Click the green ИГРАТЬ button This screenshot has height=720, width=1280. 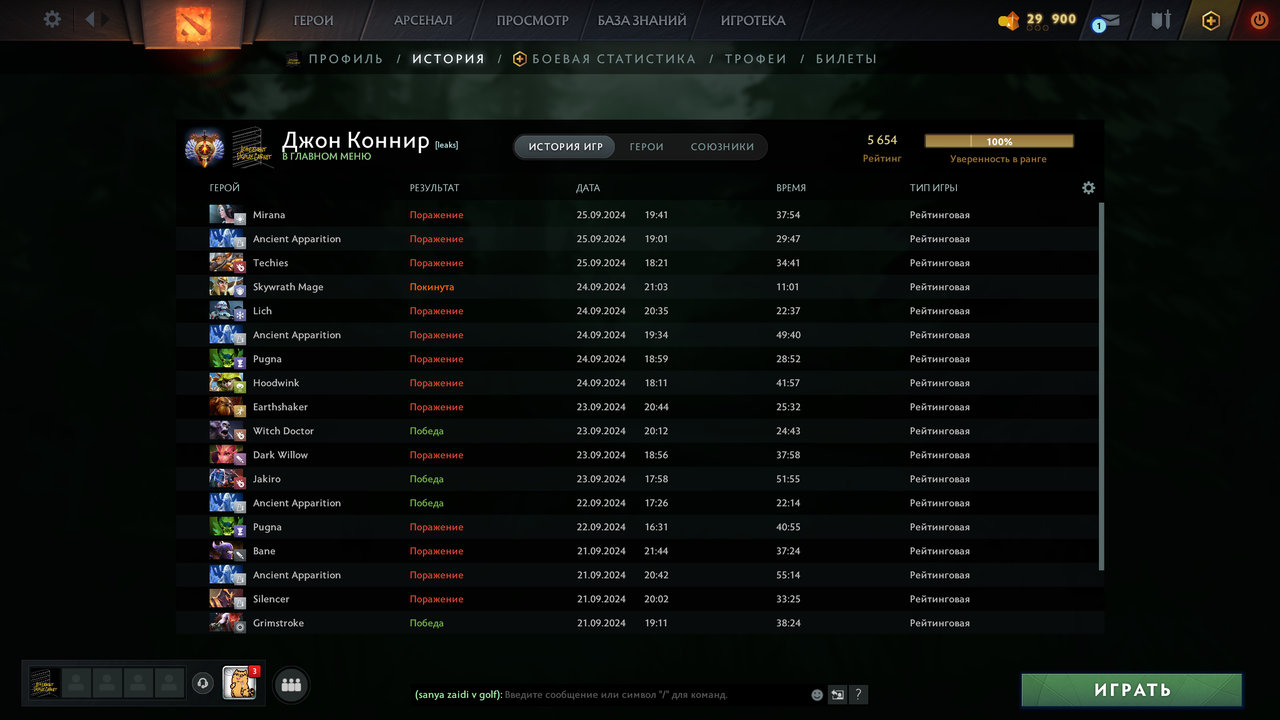(1132, 690)
